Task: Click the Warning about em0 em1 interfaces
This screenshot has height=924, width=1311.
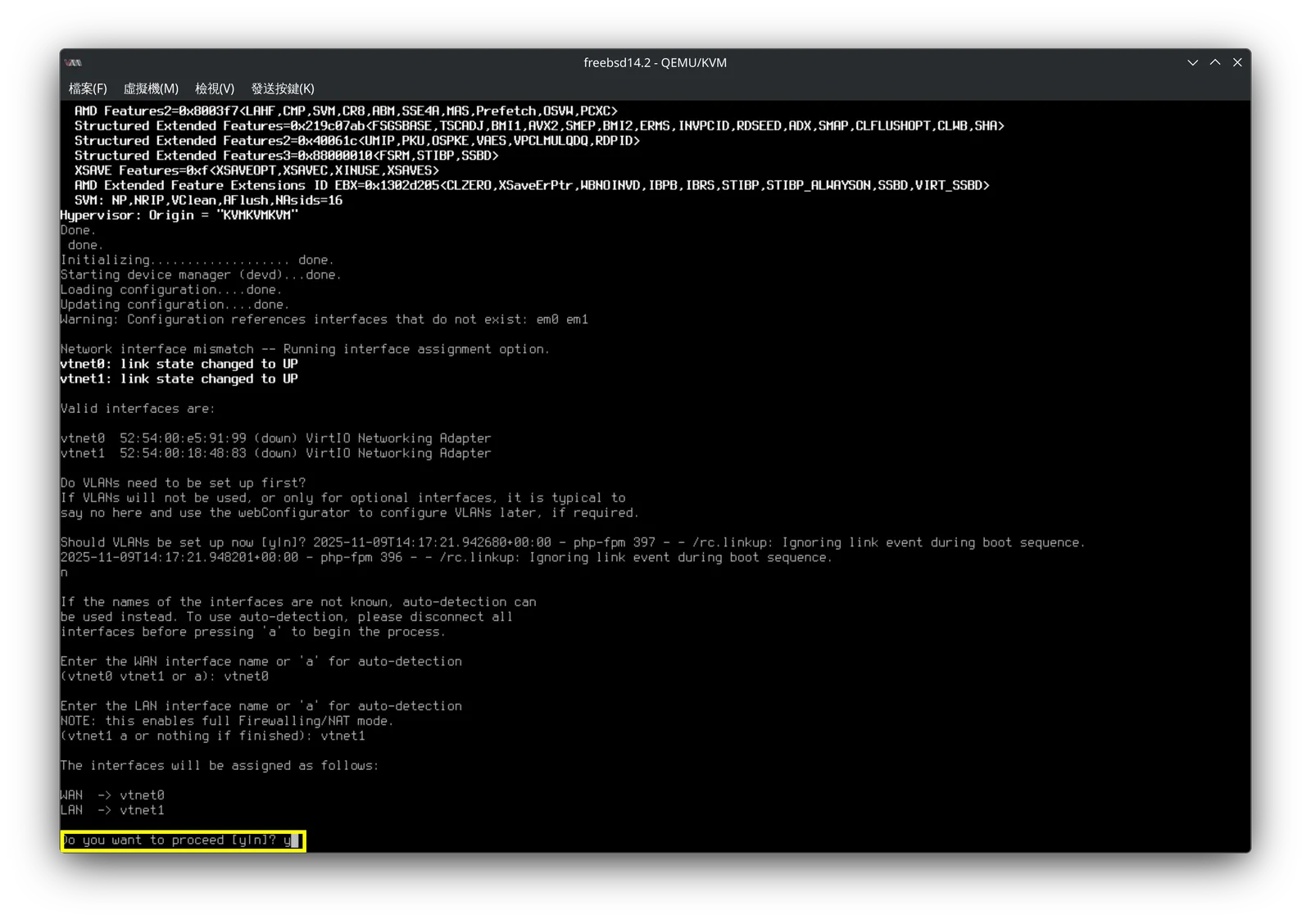Action: point(324,319)
